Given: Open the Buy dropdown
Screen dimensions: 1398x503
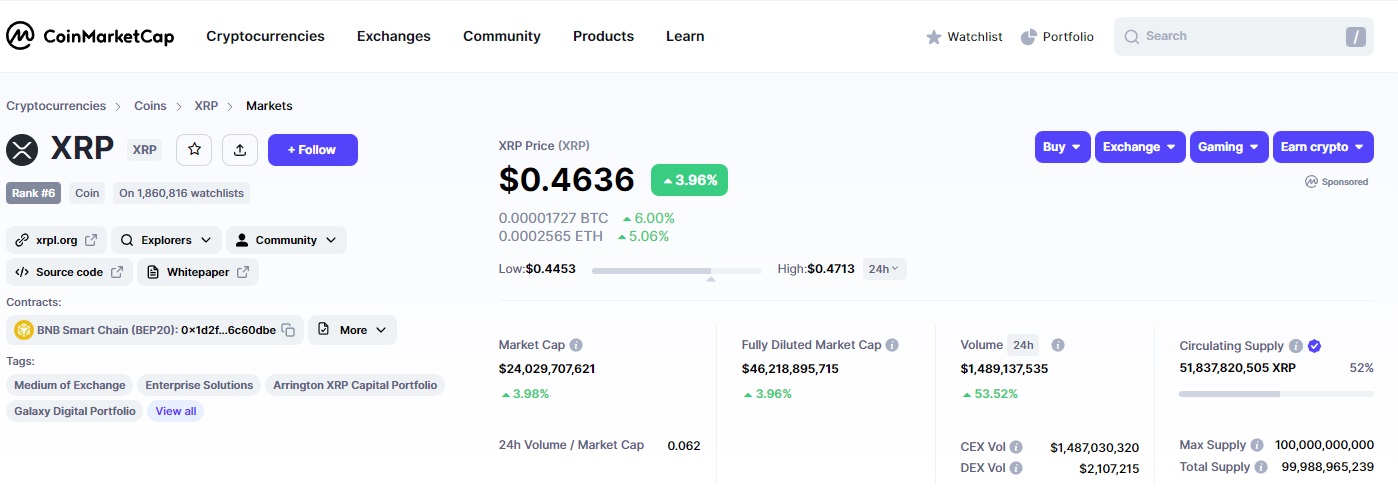Looking at the screenshot, I should pyautogui.click(x=1062, y=147).
